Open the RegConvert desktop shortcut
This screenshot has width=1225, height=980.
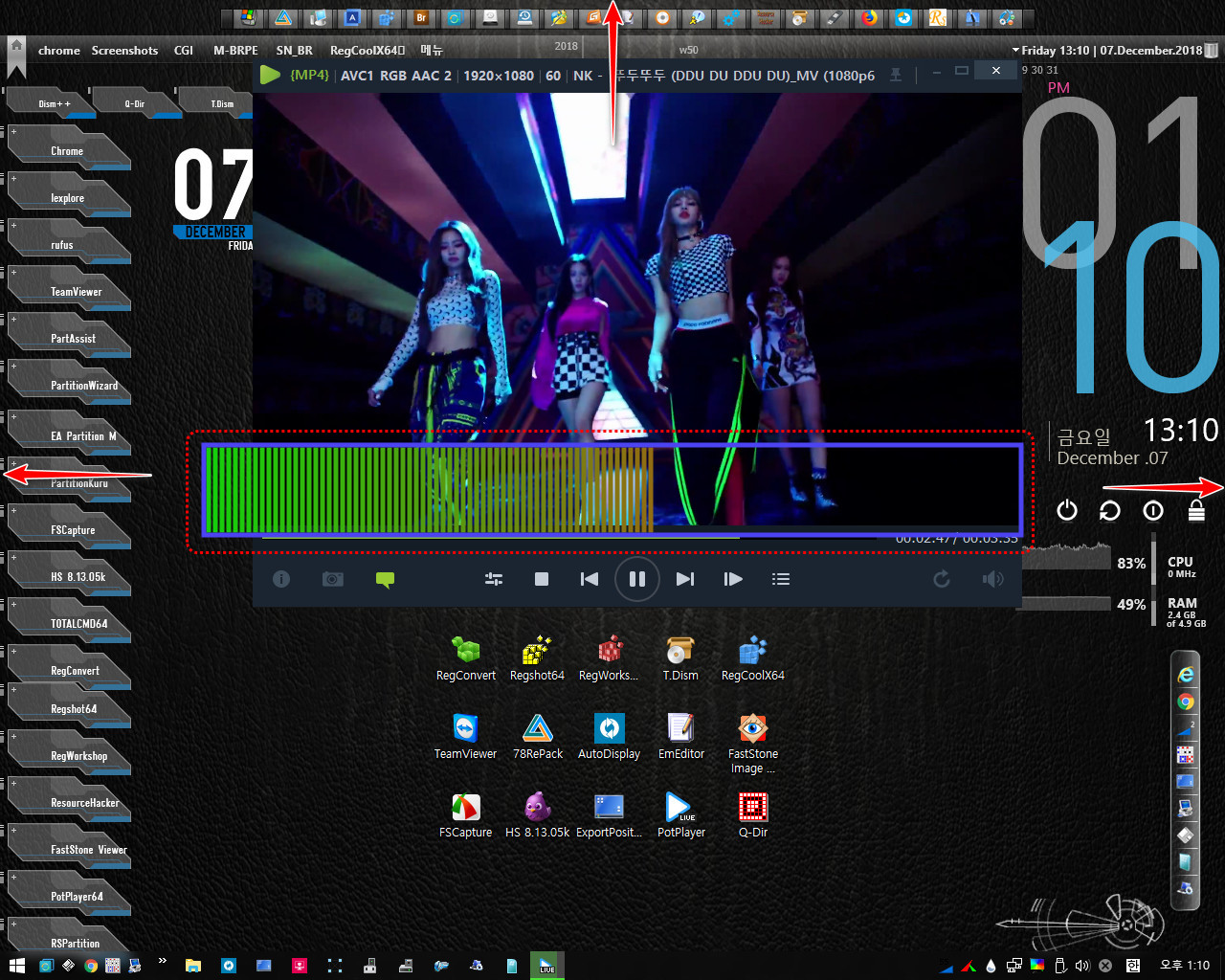pos(466,658)
